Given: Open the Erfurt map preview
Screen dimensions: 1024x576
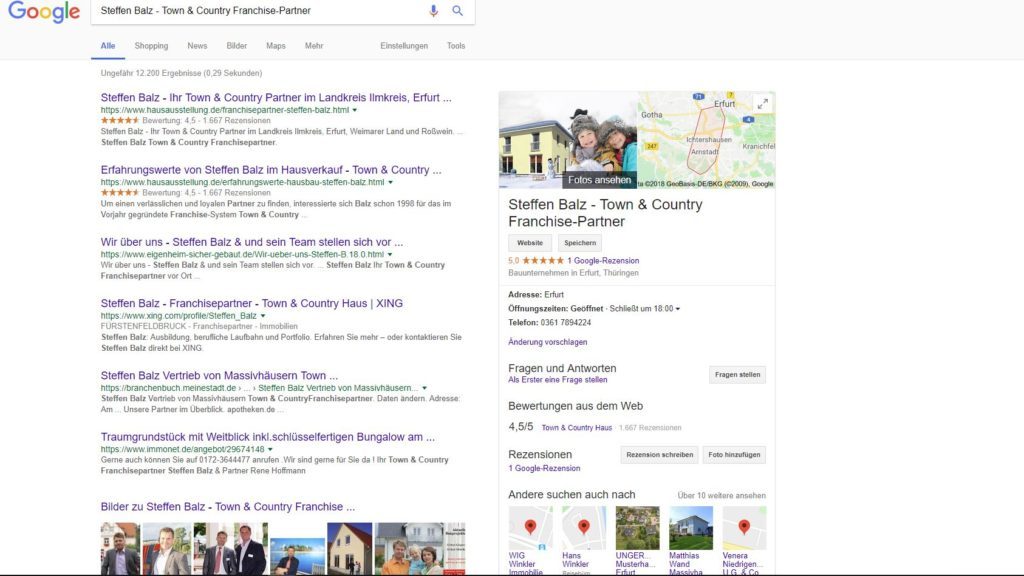Looking at the screenshot, I should click(706, 140).
